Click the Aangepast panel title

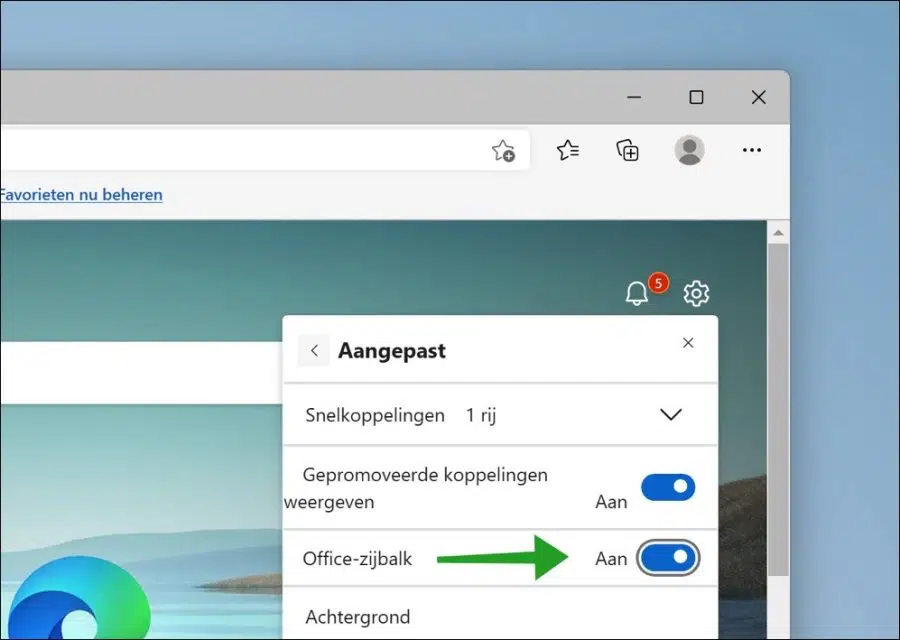pyautogui.click(x=392, y=350)
